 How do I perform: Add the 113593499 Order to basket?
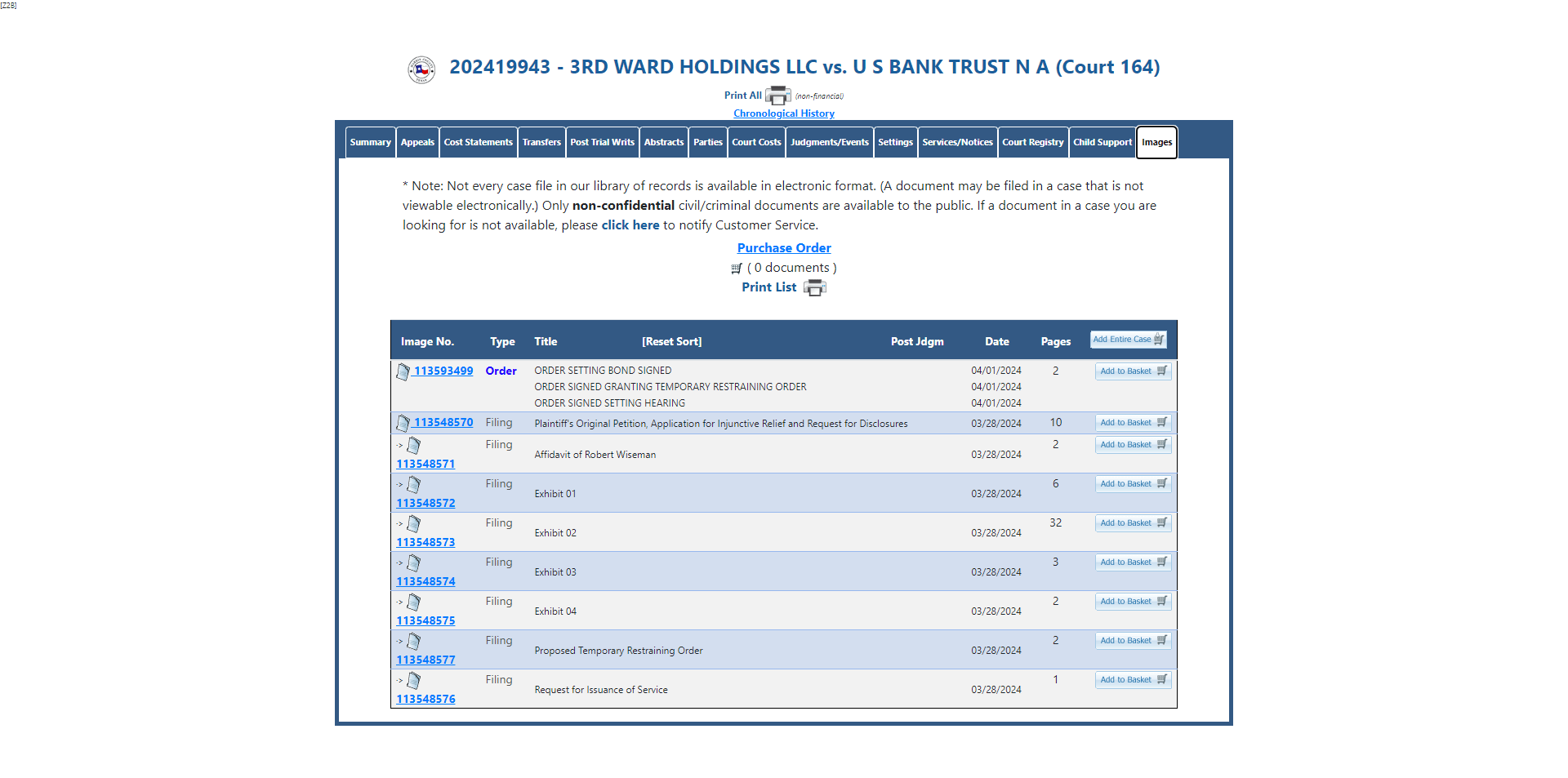point(1134,371)
